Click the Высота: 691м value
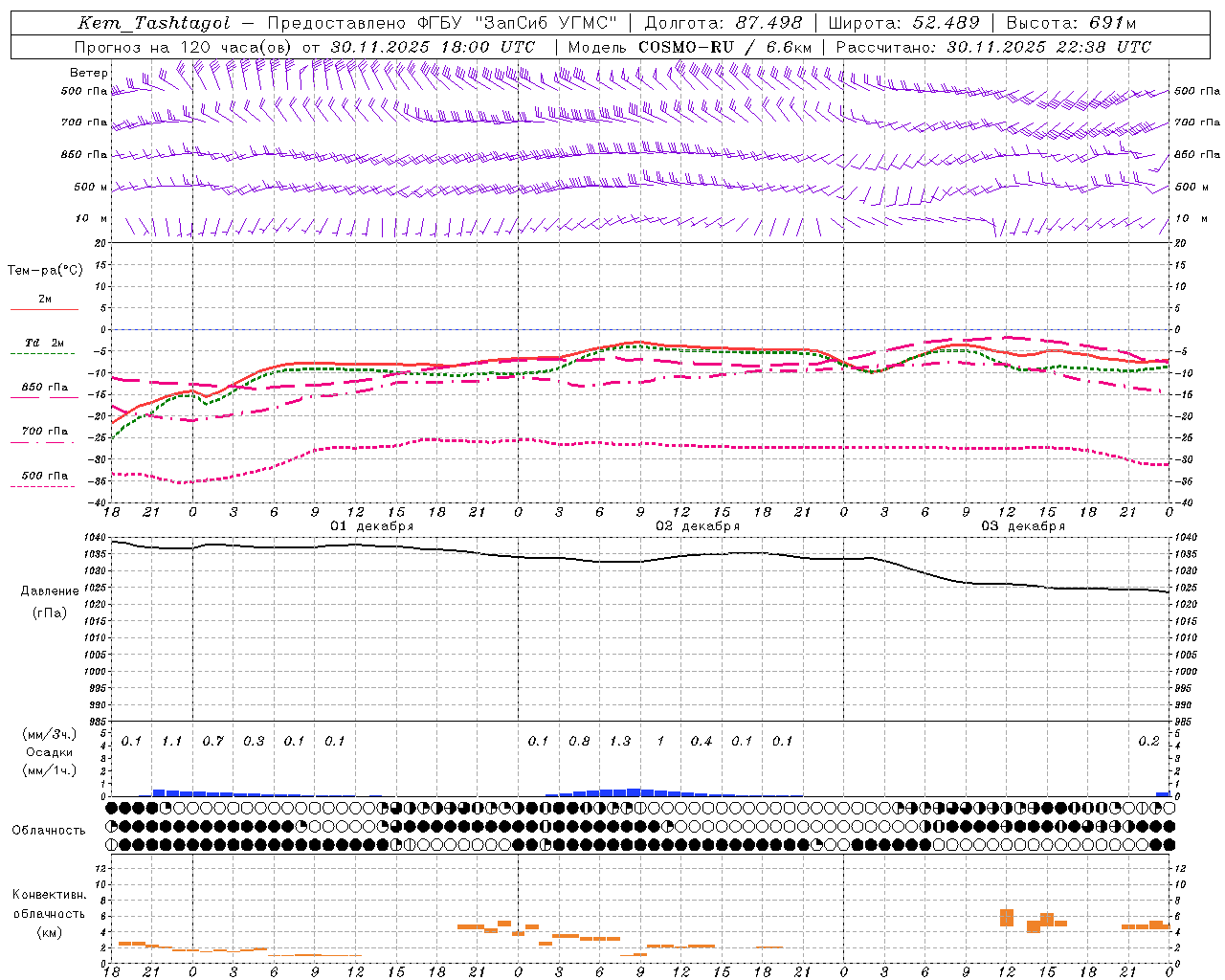Image resolution: width=1225 pixels, height=980 pixels. pyautogui.click(x=1071, y=23)
